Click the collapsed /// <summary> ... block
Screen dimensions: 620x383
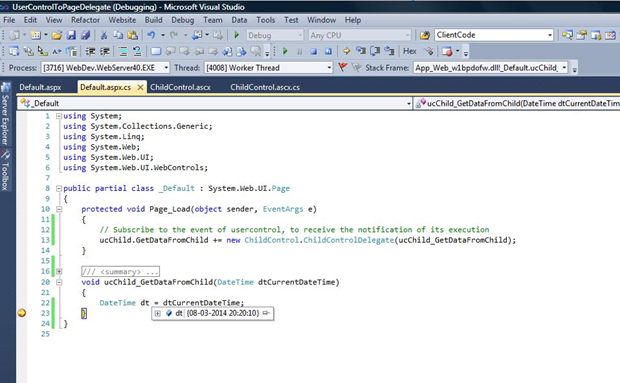[x=120, y=272]
